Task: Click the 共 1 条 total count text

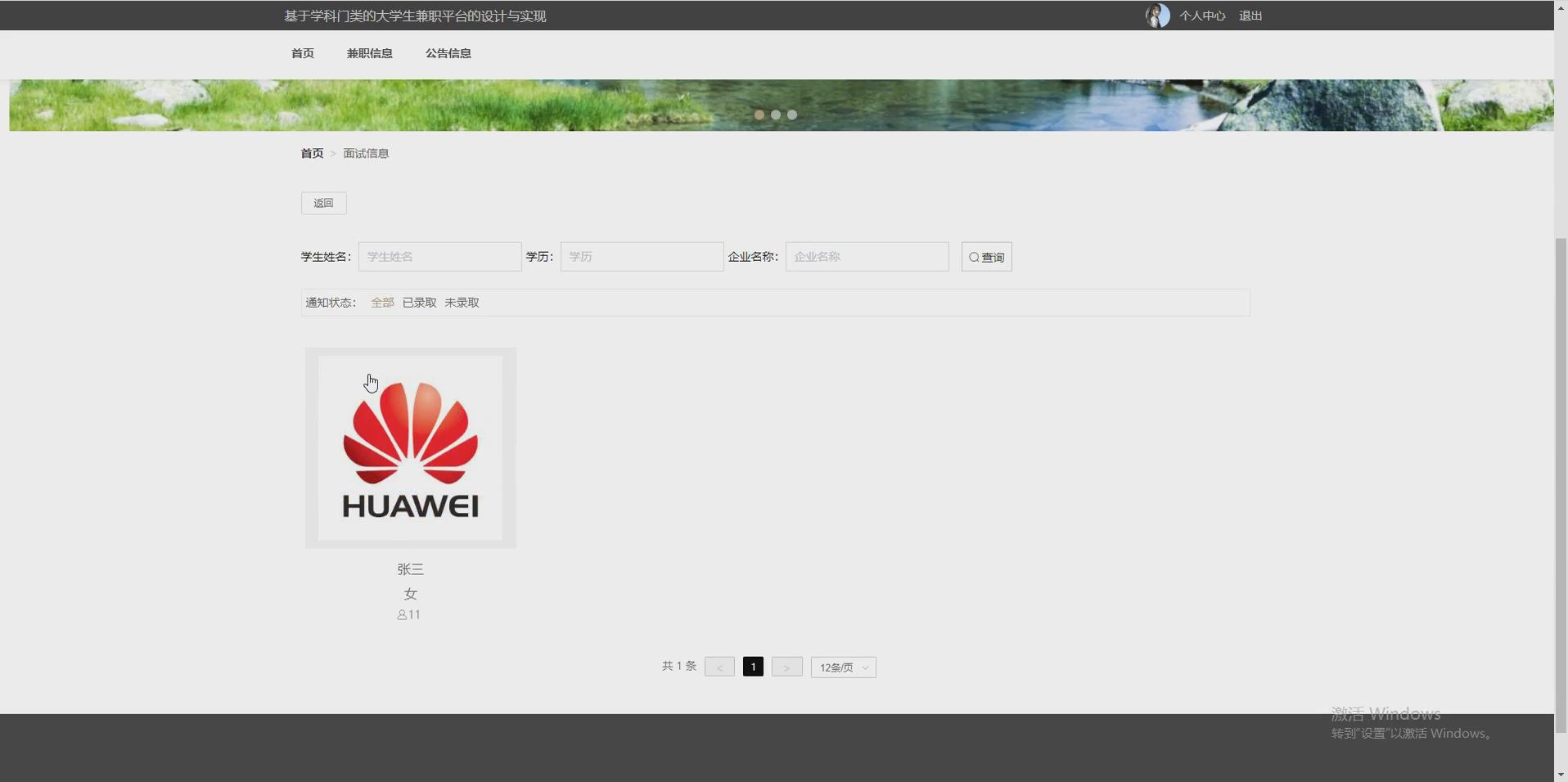Action: click(x=679, y=666)
